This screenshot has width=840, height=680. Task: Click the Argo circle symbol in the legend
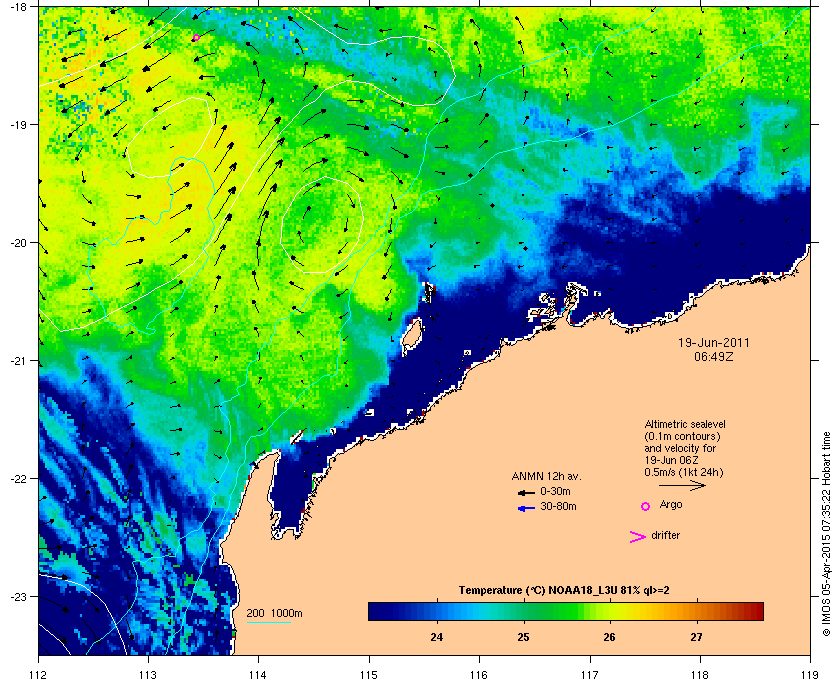646,506
